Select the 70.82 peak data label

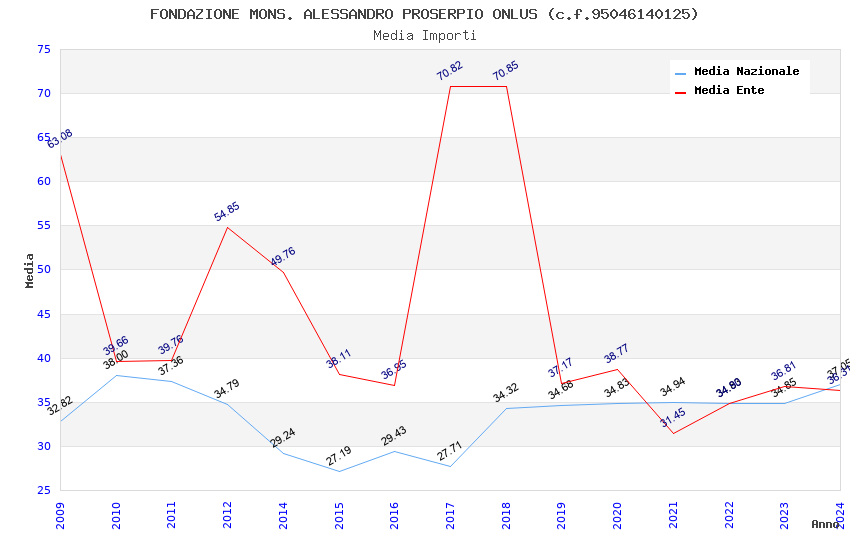pos(449,70)
